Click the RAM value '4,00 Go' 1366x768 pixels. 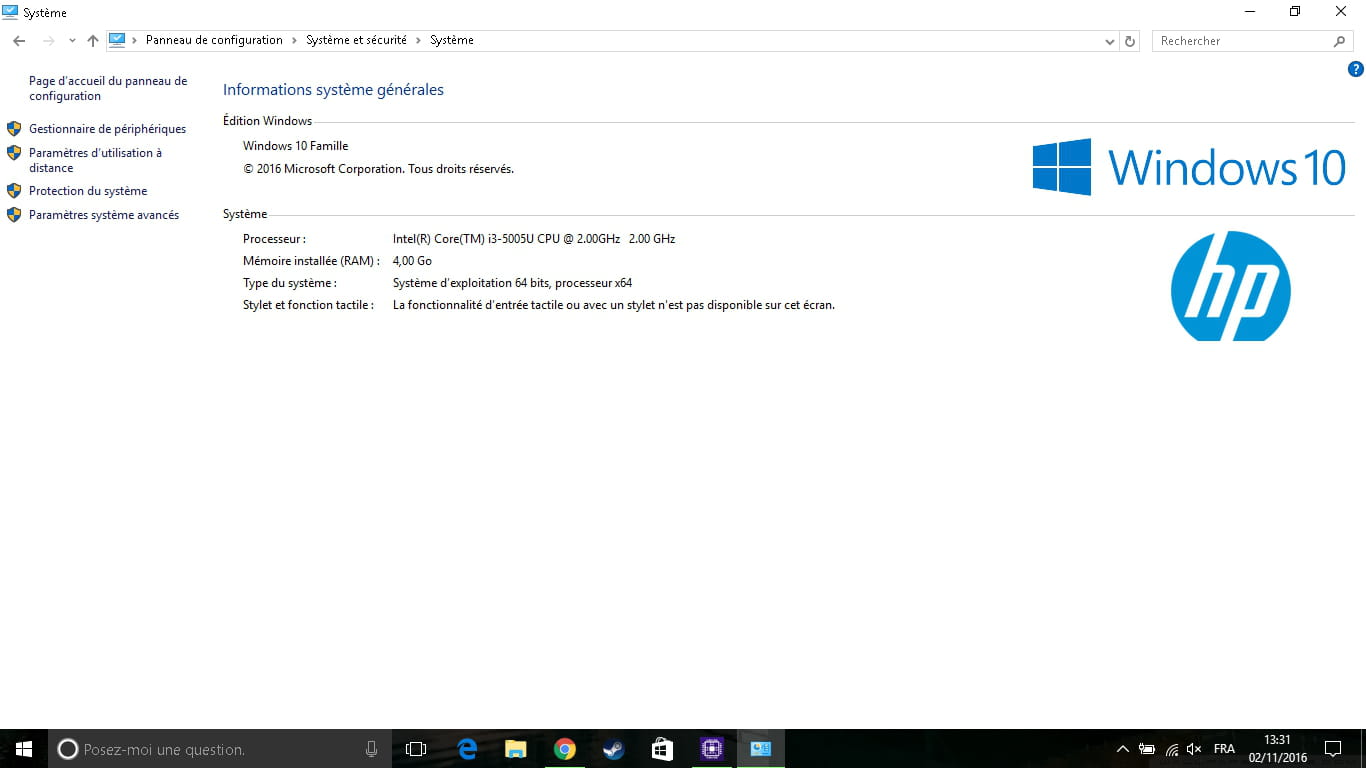pyautogui.click(x=412, y=261)
